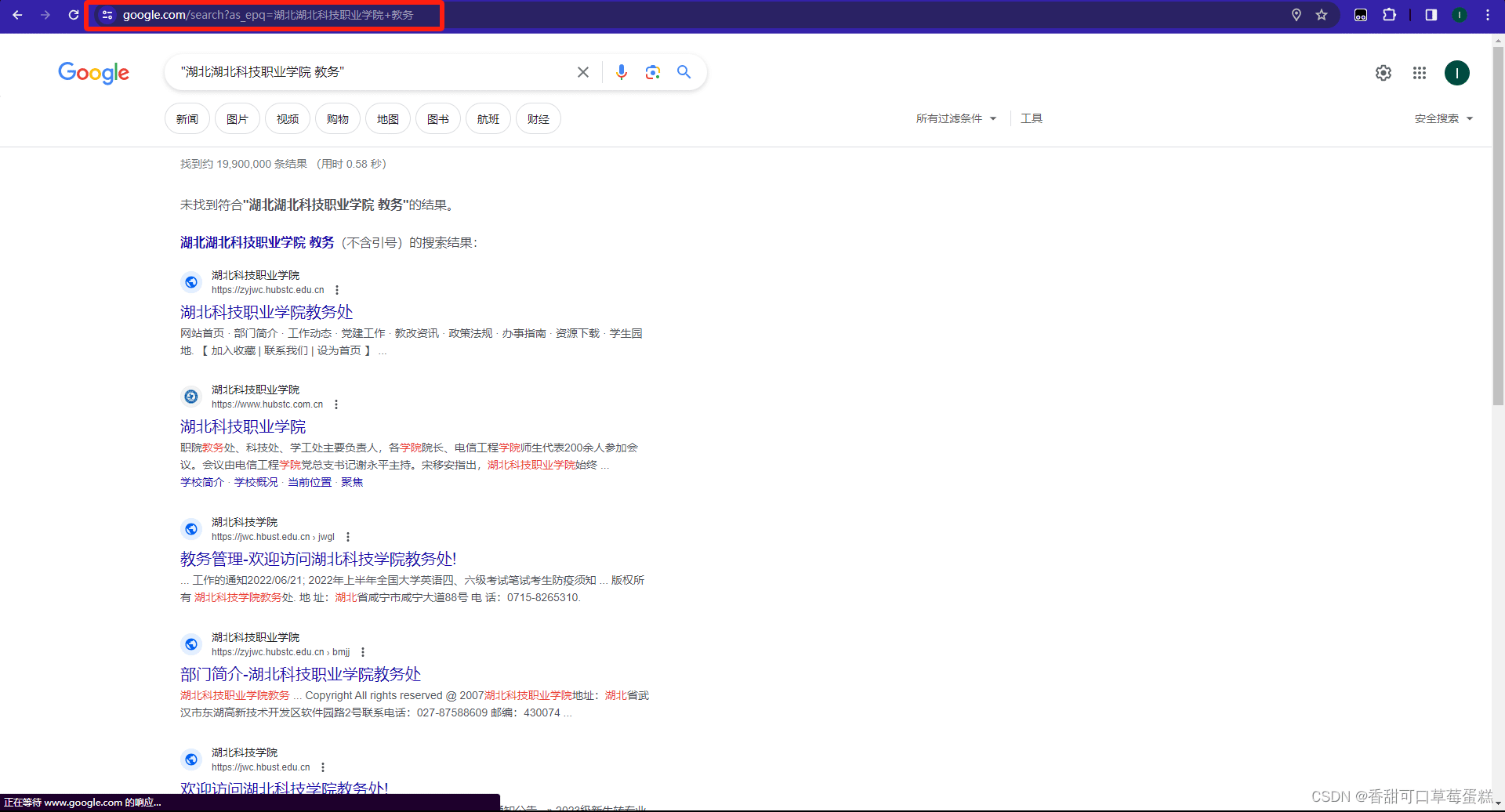This screenshot has width=1505, height=812.
Task: Open the 工具 search tools
Action: click(x=1032, y=118)
